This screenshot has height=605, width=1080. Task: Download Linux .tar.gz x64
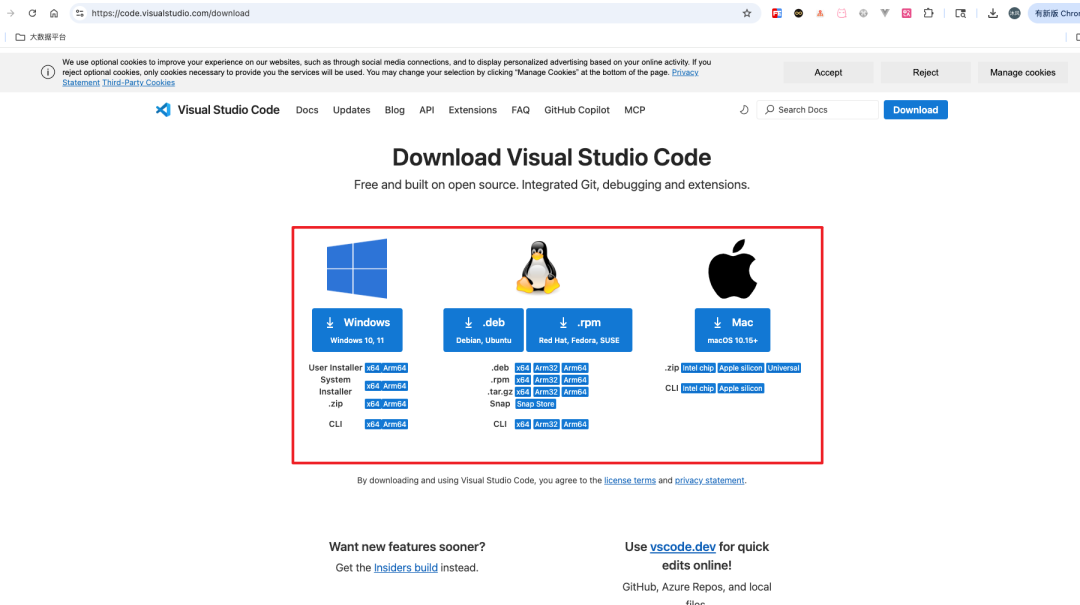(x=523, y=392)
